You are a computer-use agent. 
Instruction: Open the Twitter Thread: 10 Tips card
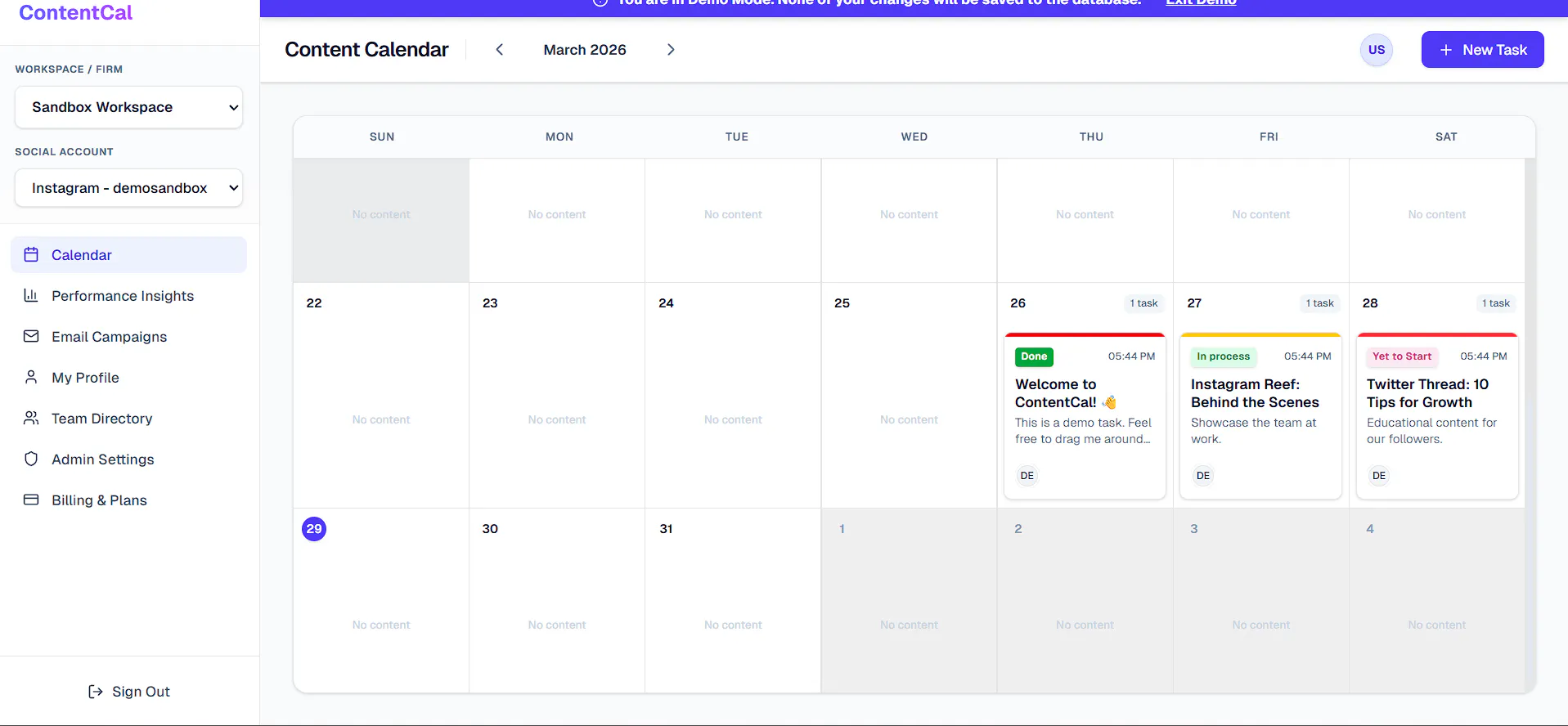(x=1437, y=416)
